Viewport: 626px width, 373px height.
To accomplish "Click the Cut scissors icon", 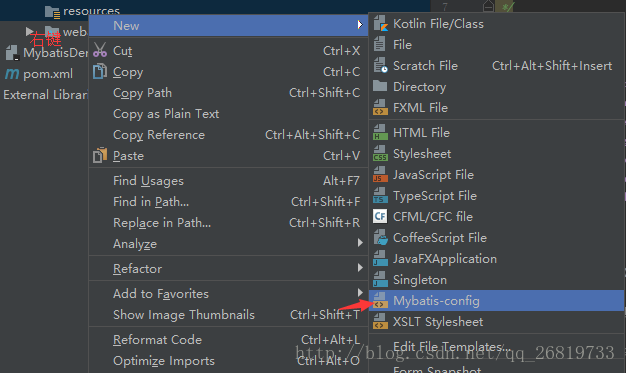I will (100, 50).
